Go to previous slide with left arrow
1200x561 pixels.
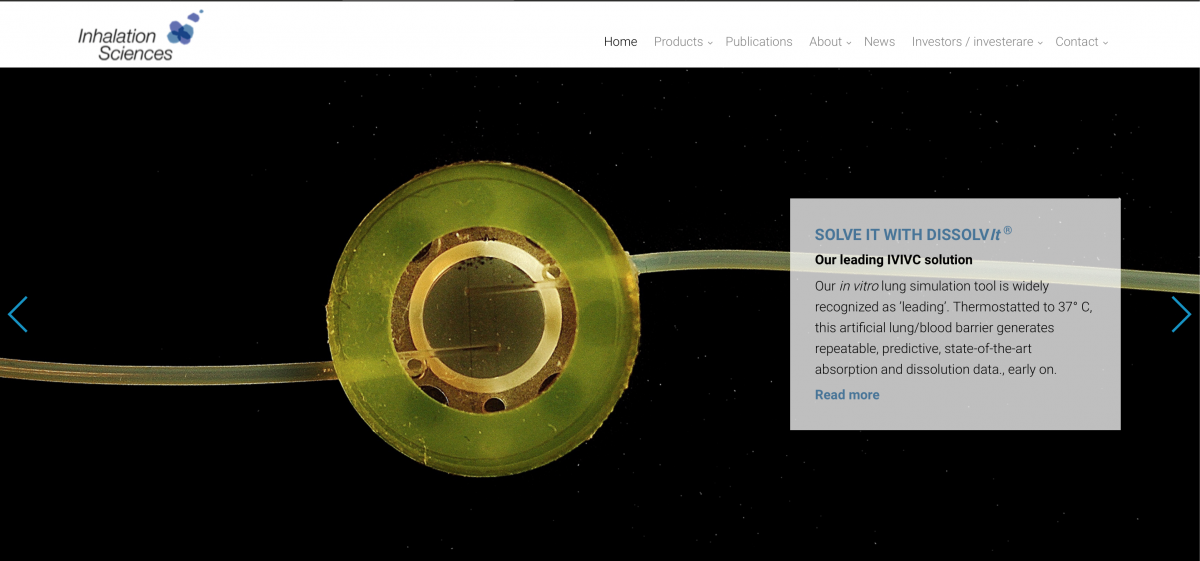18,314
